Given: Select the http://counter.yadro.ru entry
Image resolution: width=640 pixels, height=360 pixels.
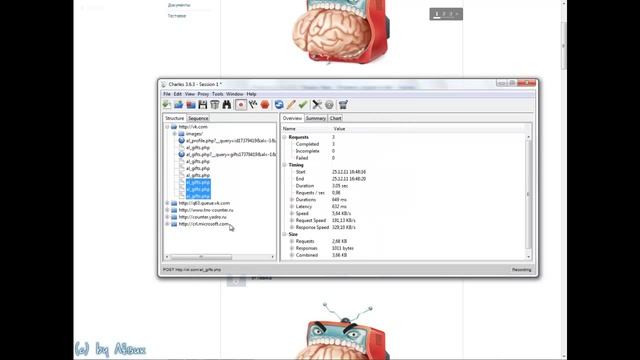Looking at the screenshot, I should pos(202,217).
